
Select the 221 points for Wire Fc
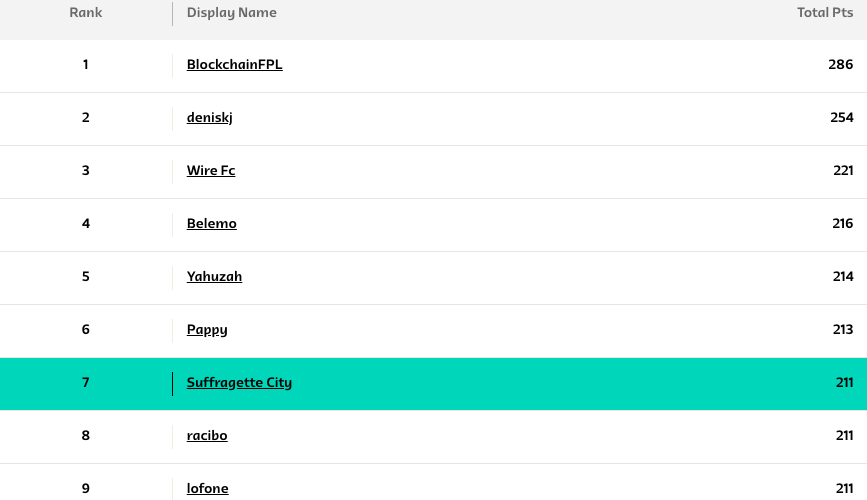tap(843, 170)
